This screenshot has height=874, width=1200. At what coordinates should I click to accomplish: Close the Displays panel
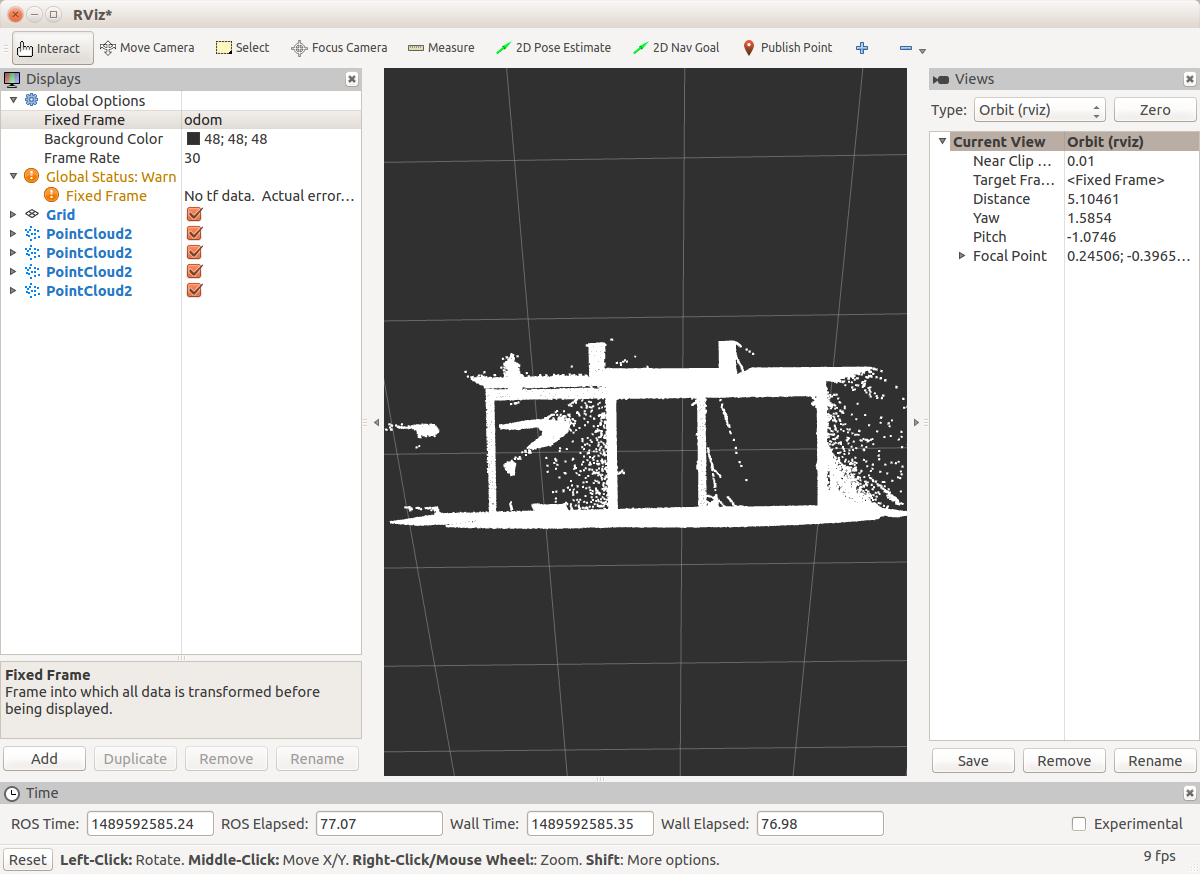click(x=352, y=79)
